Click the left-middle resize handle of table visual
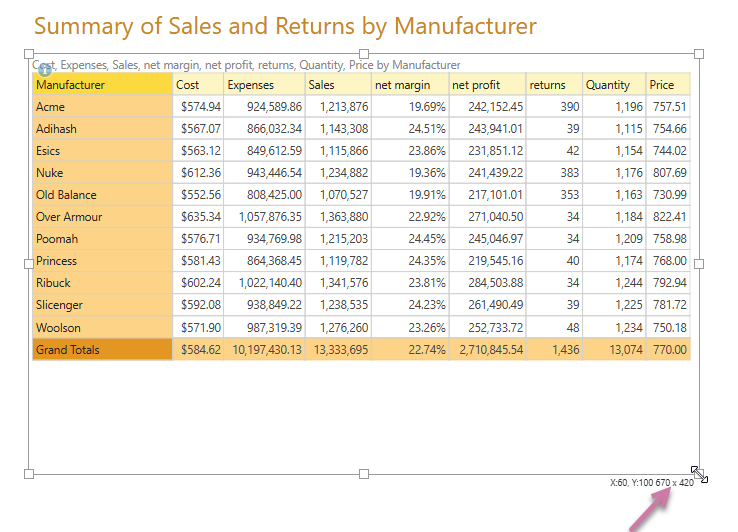 [29, 264]
